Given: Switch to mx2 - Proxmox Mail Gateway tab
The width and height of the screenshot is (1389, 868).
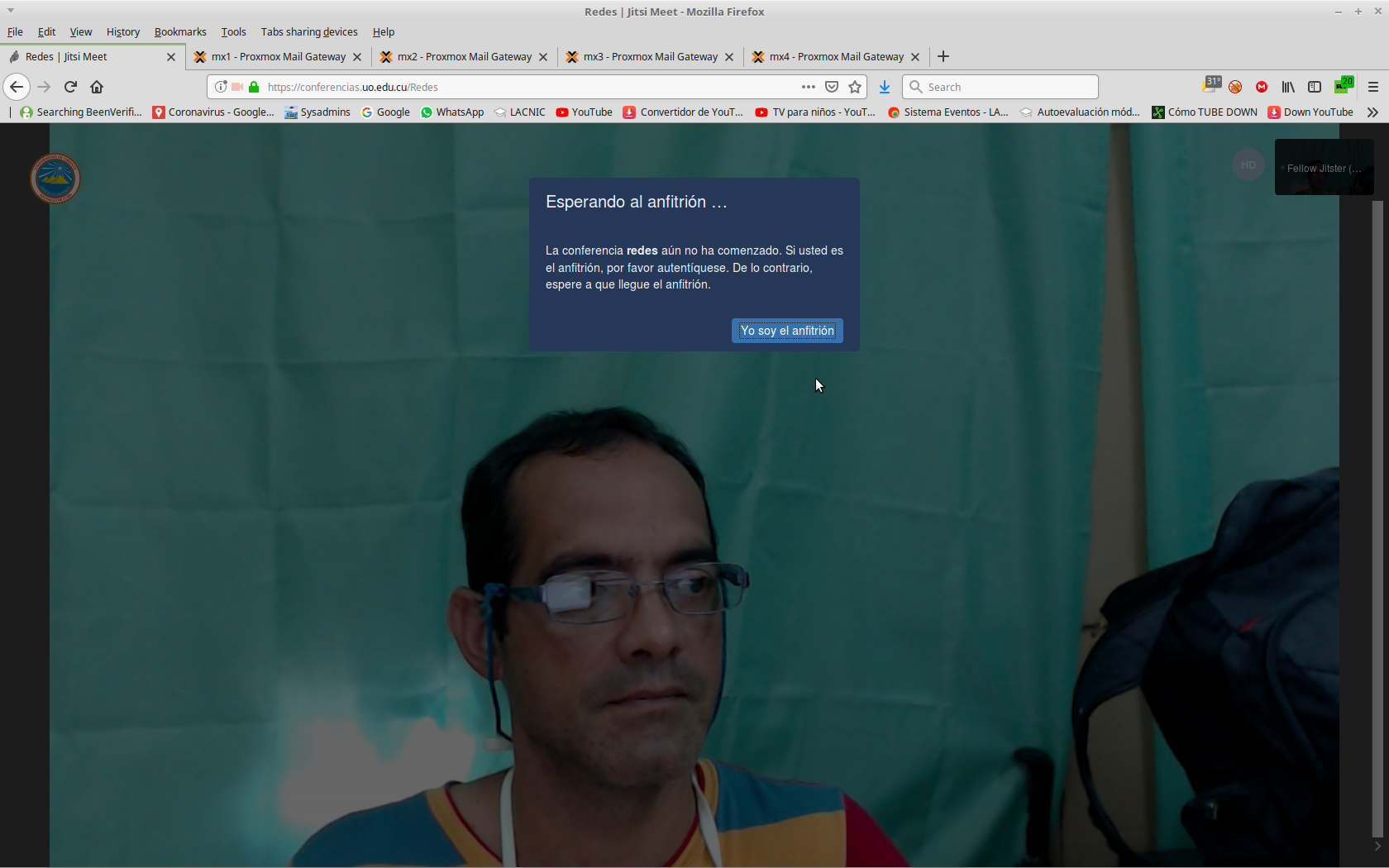Looking at the screenshot, I should 463,56.
